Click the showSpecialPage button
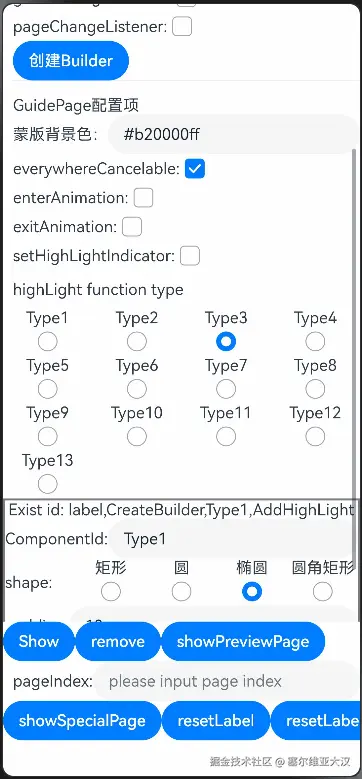 82,720
